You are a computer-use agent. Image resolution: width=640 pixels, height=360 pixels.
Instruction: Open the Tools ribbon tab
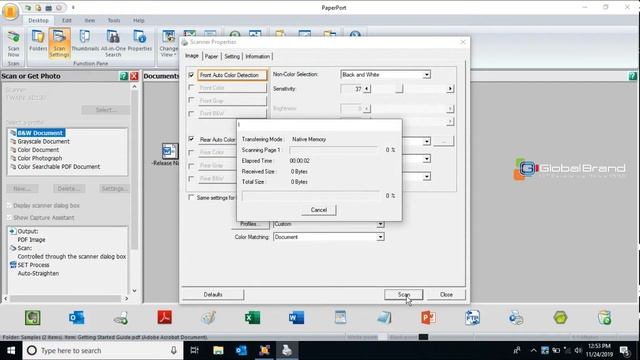pos(114,20)
